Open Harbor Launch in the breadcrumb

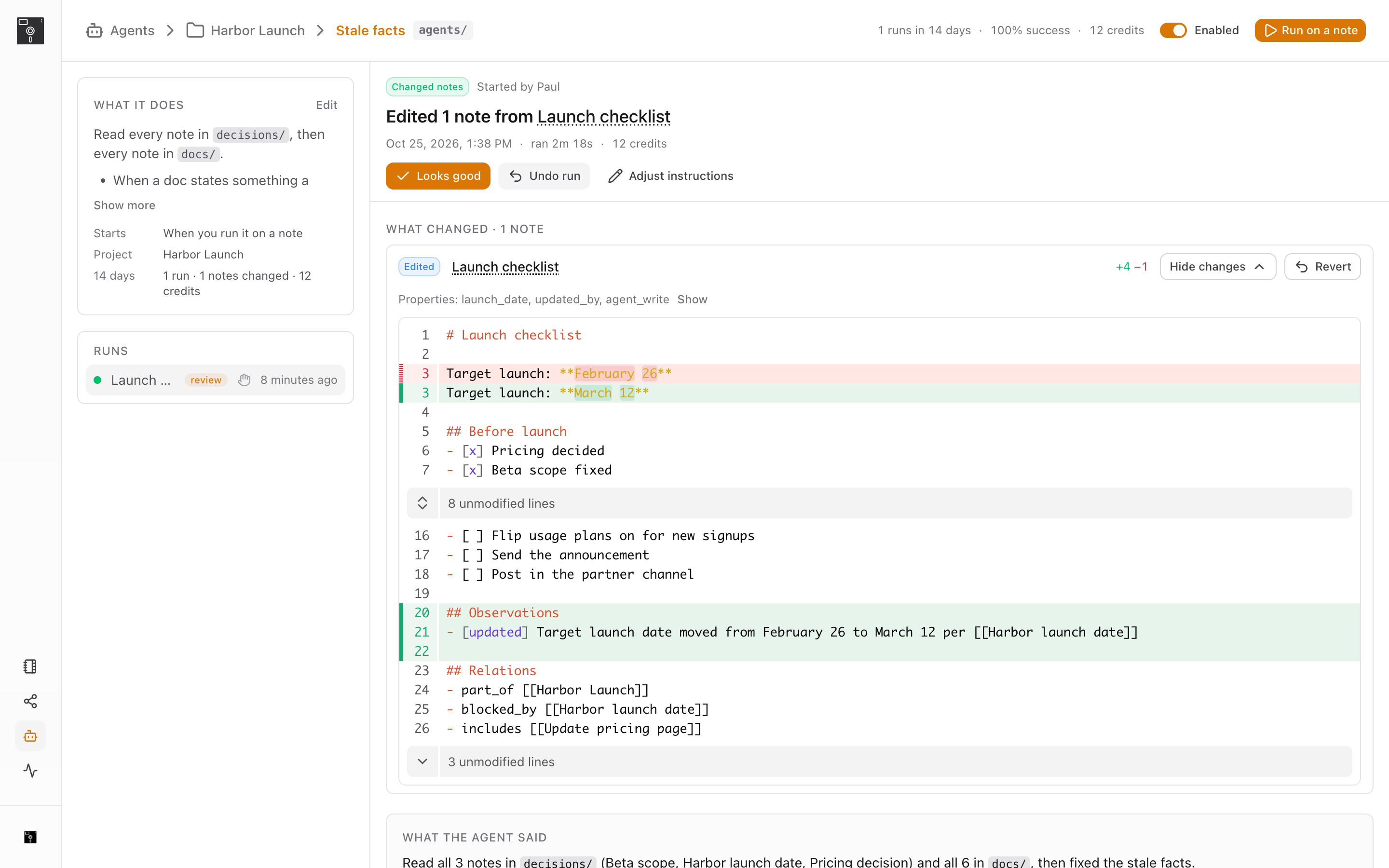(x=257, y=30)
